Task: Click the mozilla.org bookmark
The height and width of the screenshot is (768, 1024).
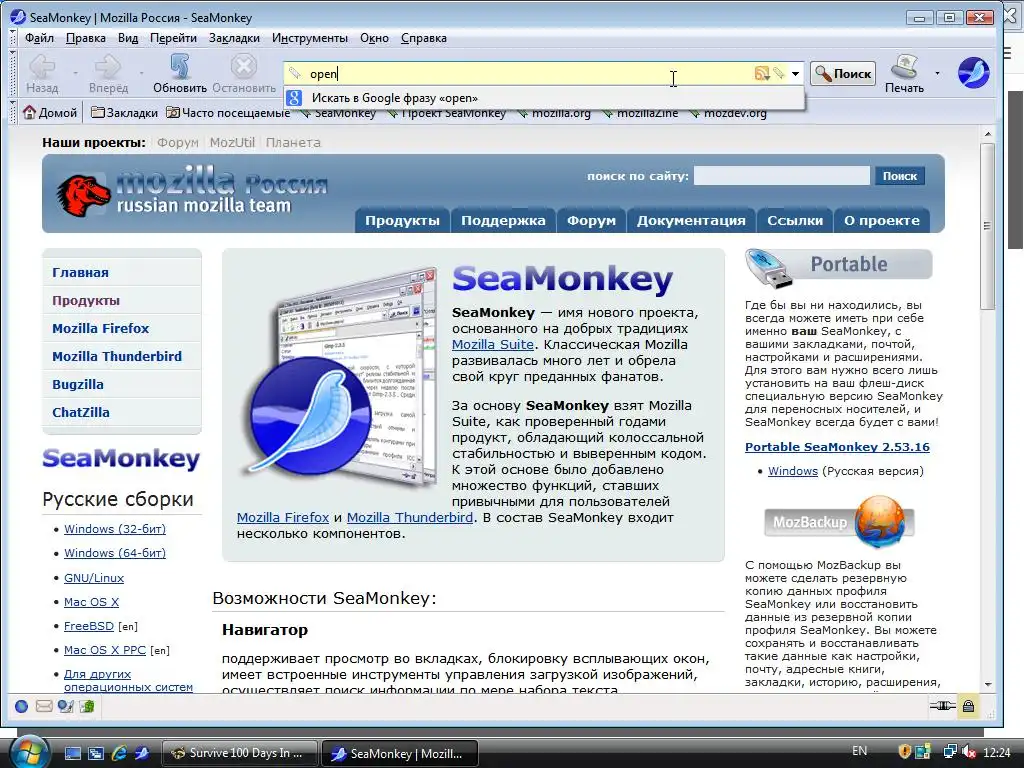Action: 554,115
